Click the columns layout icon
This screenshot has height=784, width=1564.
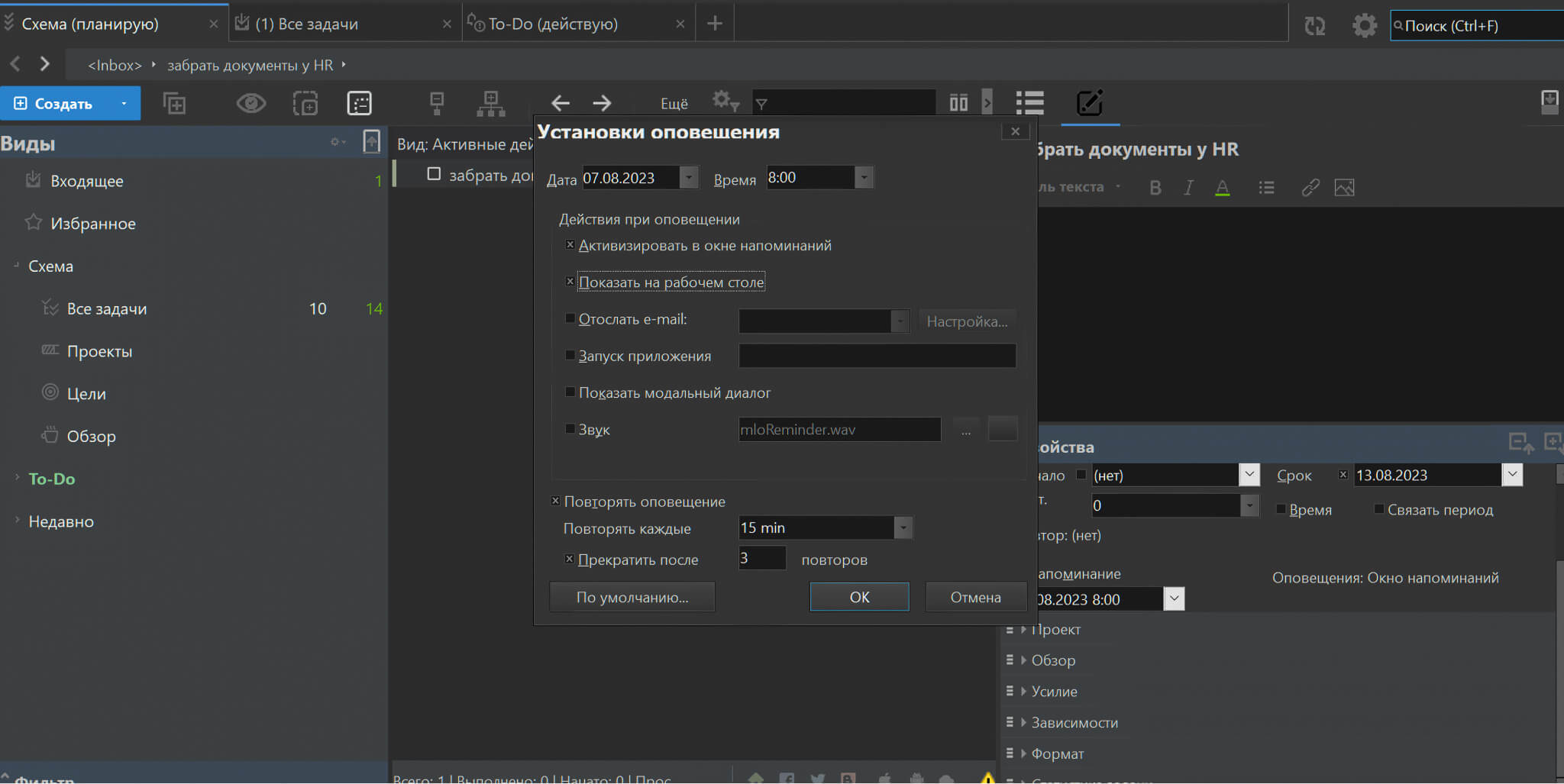958,102
